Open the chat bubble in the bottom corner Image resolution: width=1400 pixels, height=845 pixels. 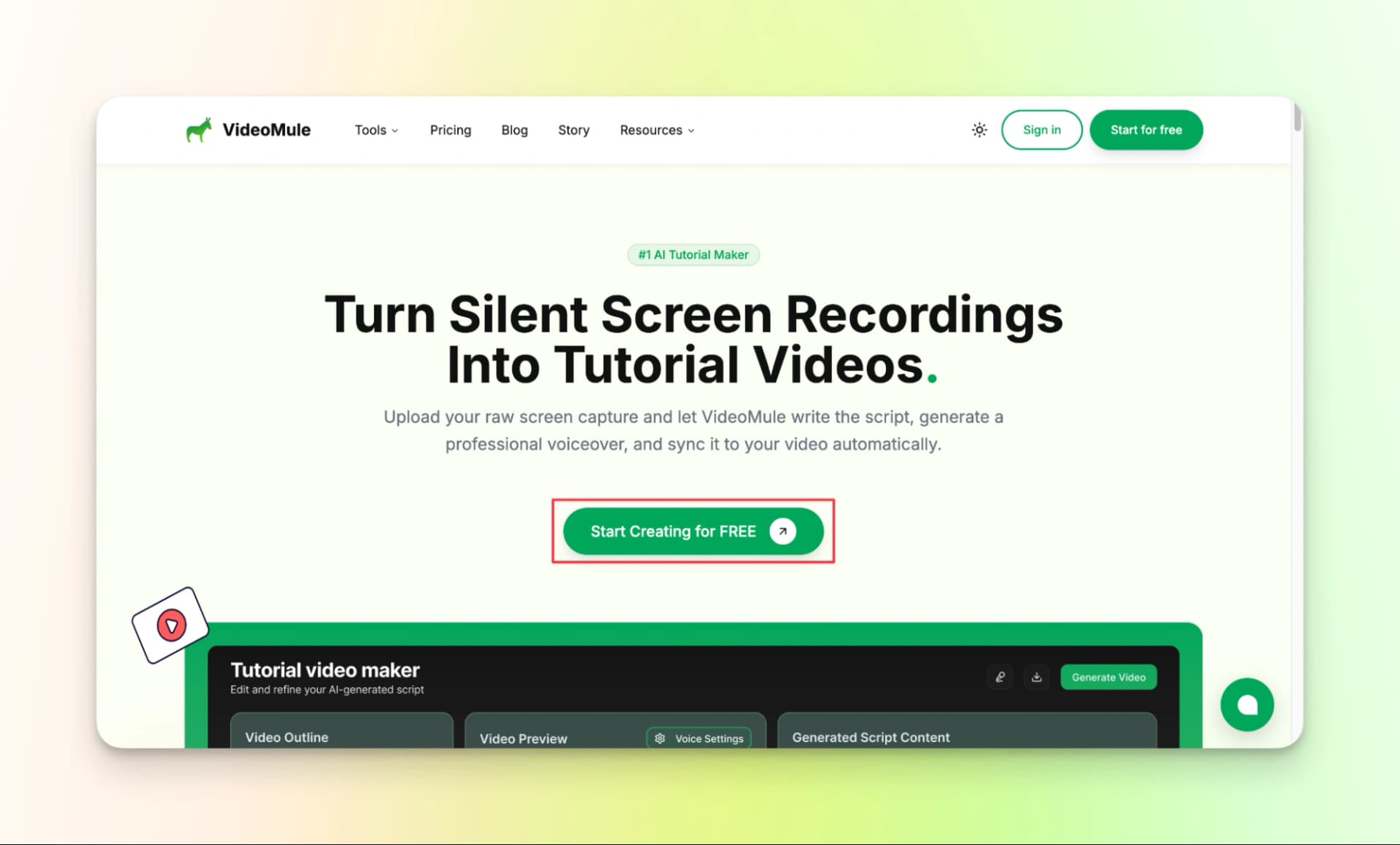coord(1247,704)
